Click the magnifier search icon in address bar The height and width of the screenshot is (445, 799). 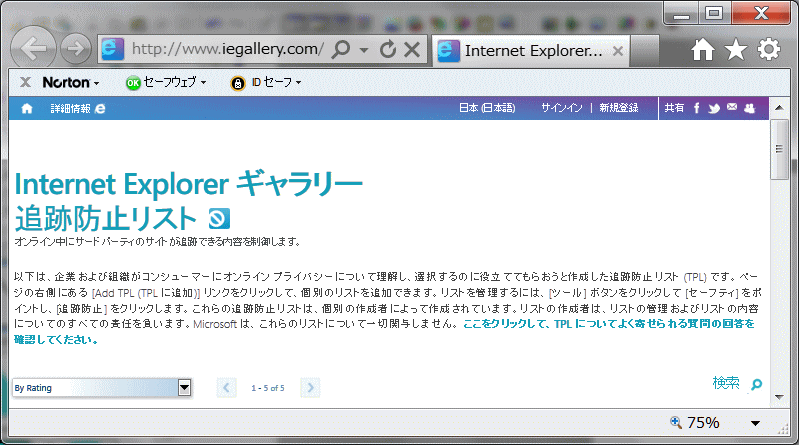[x=341, y=49]
